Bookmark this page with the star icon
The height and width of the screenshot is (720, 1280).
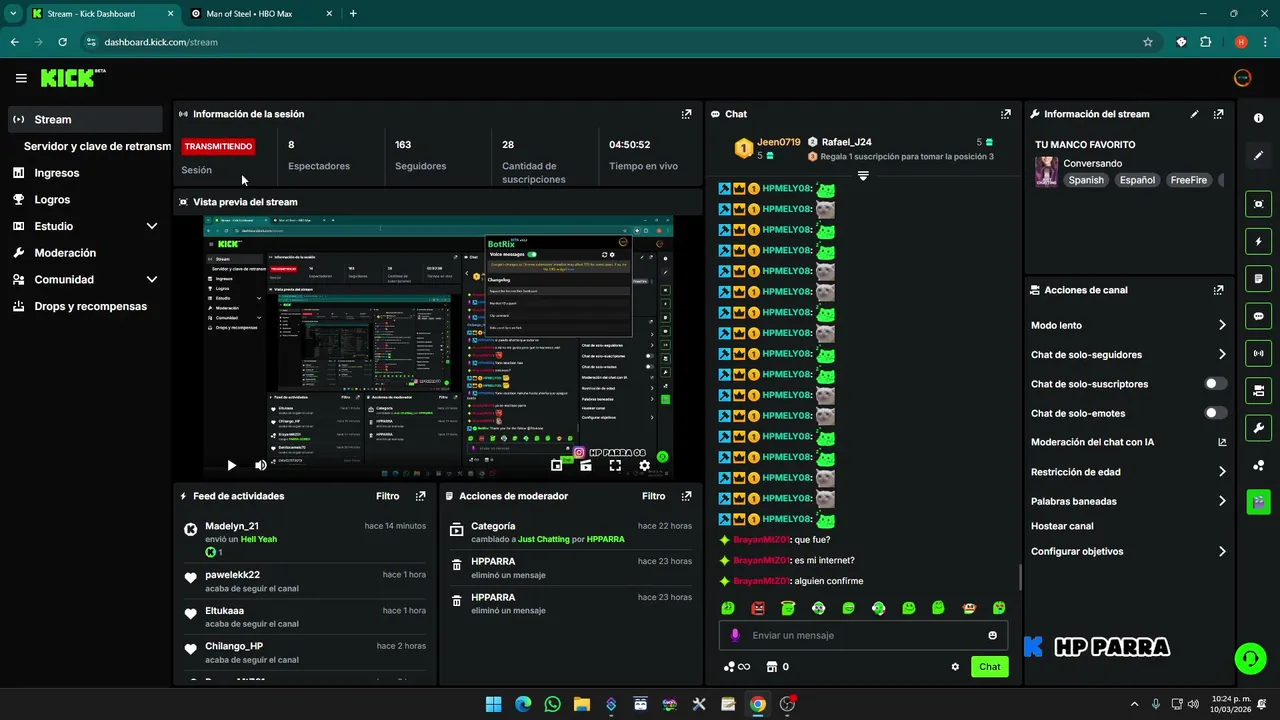click(x=1148, y=42)
